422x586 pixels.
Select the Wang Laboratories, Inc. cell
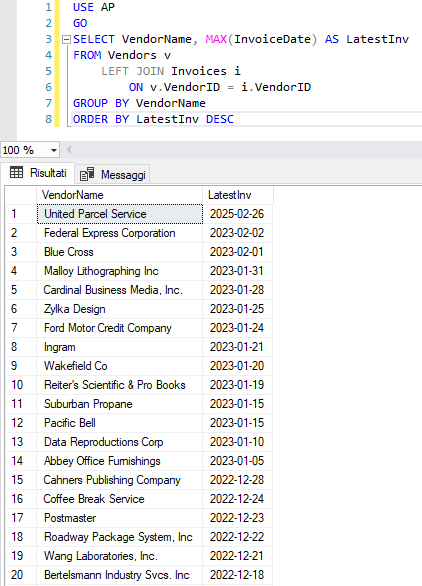(x=120, y=556)
